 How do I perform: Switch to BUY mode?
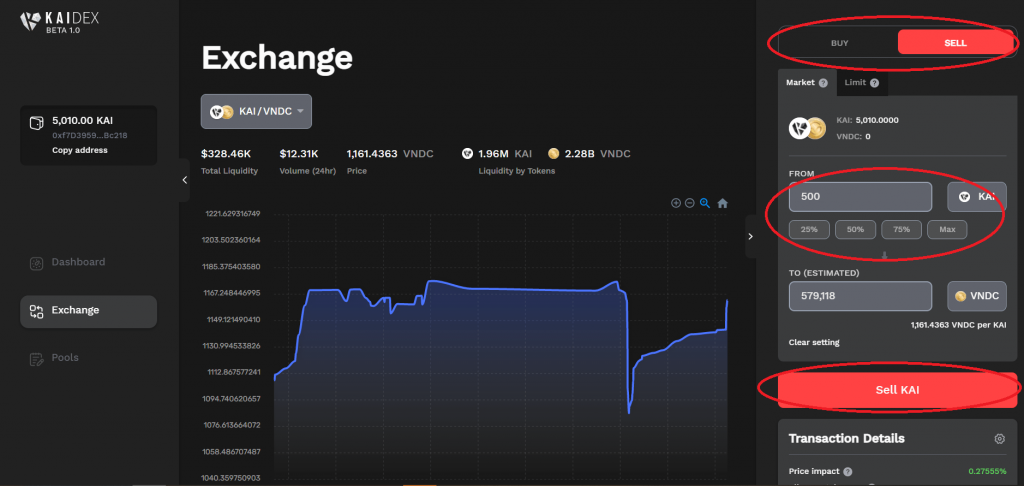839,43
